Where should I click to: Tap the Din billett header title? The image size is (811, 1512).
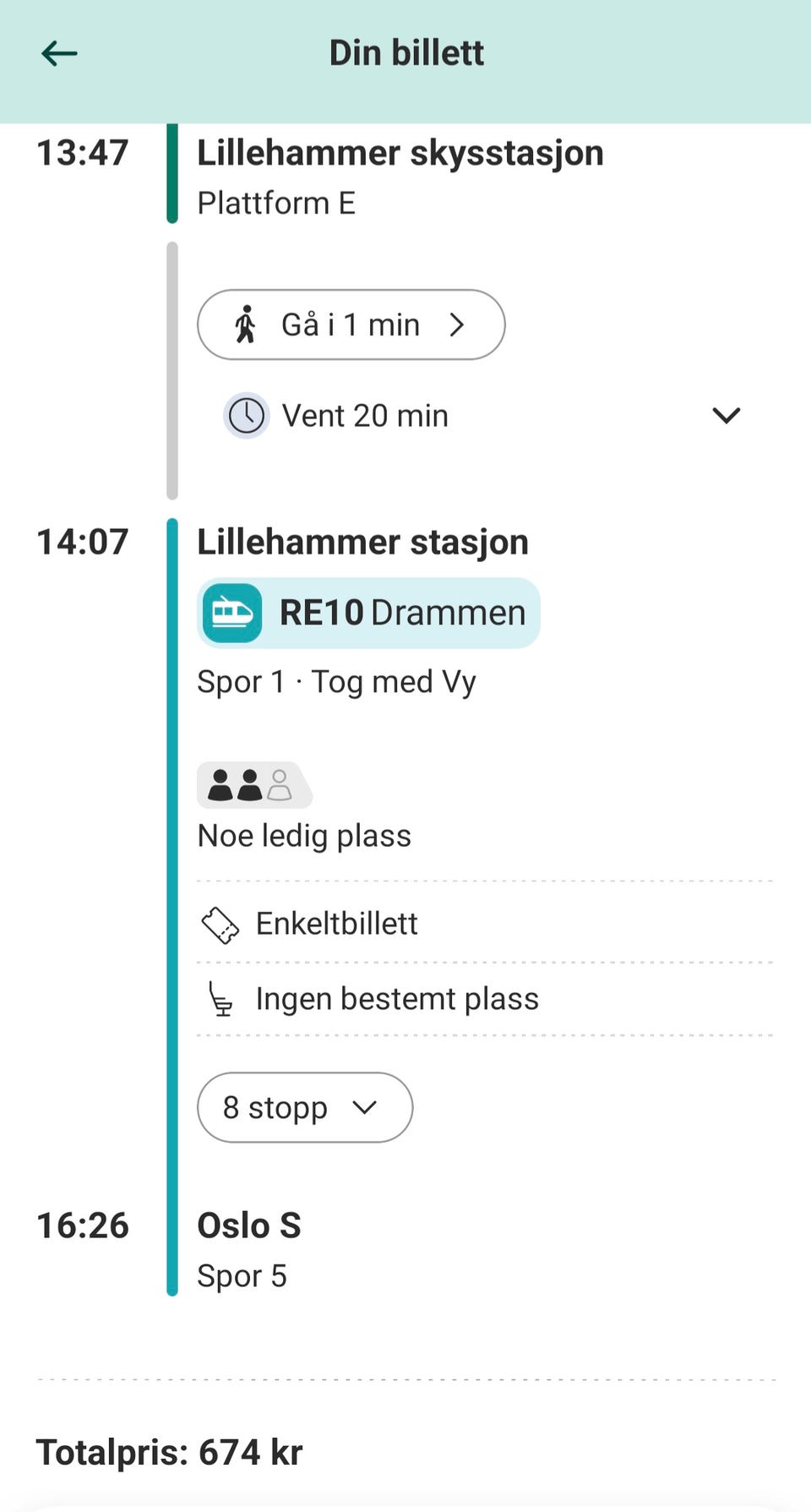click(406, 53)
